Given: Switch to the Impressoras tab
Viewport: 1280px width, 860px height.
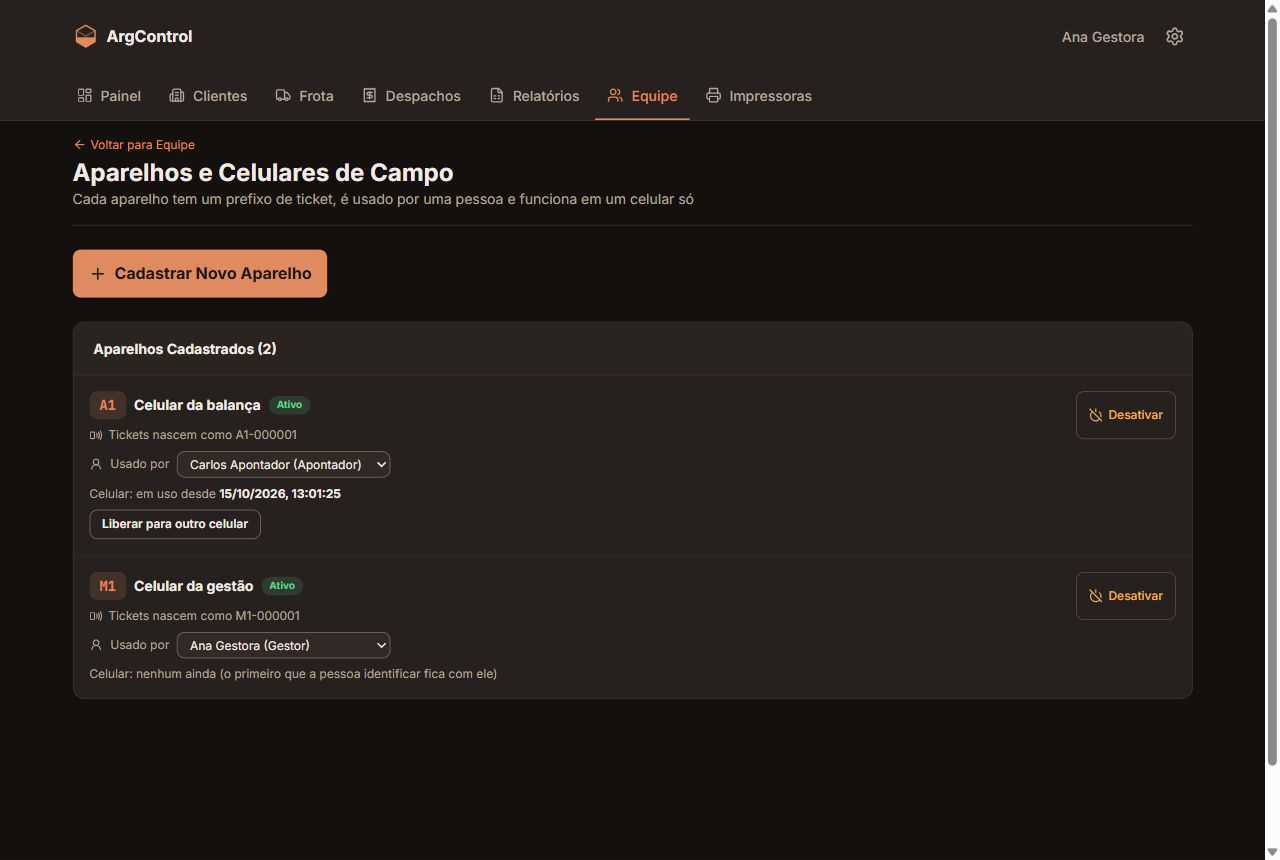Looking at the screenshot, I should [x=758, y=96].
